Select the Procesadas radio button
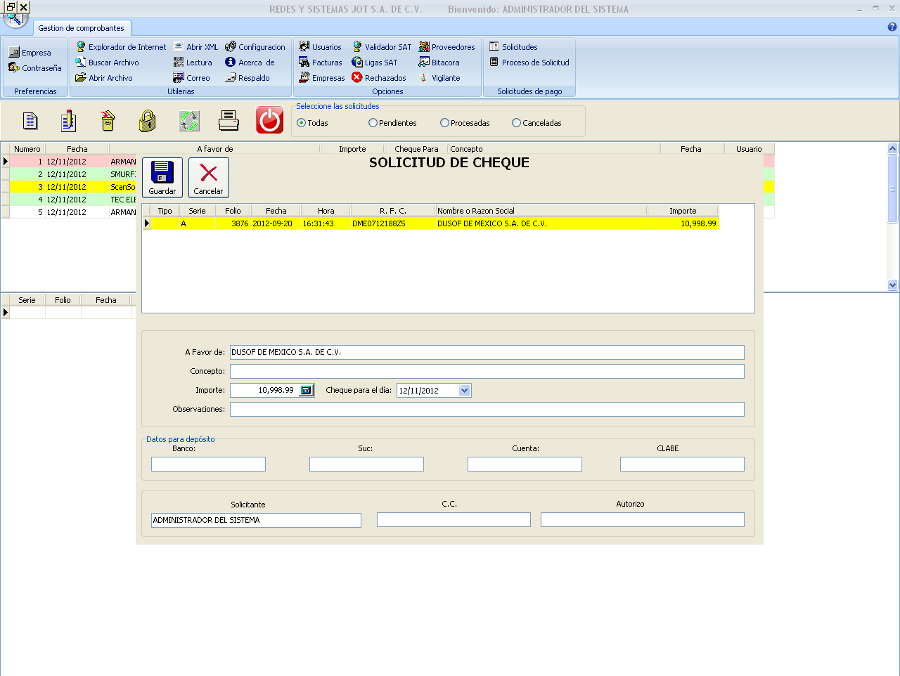This screenshot has width=900, height=676. pyautogui.click(x=444, y=123)
